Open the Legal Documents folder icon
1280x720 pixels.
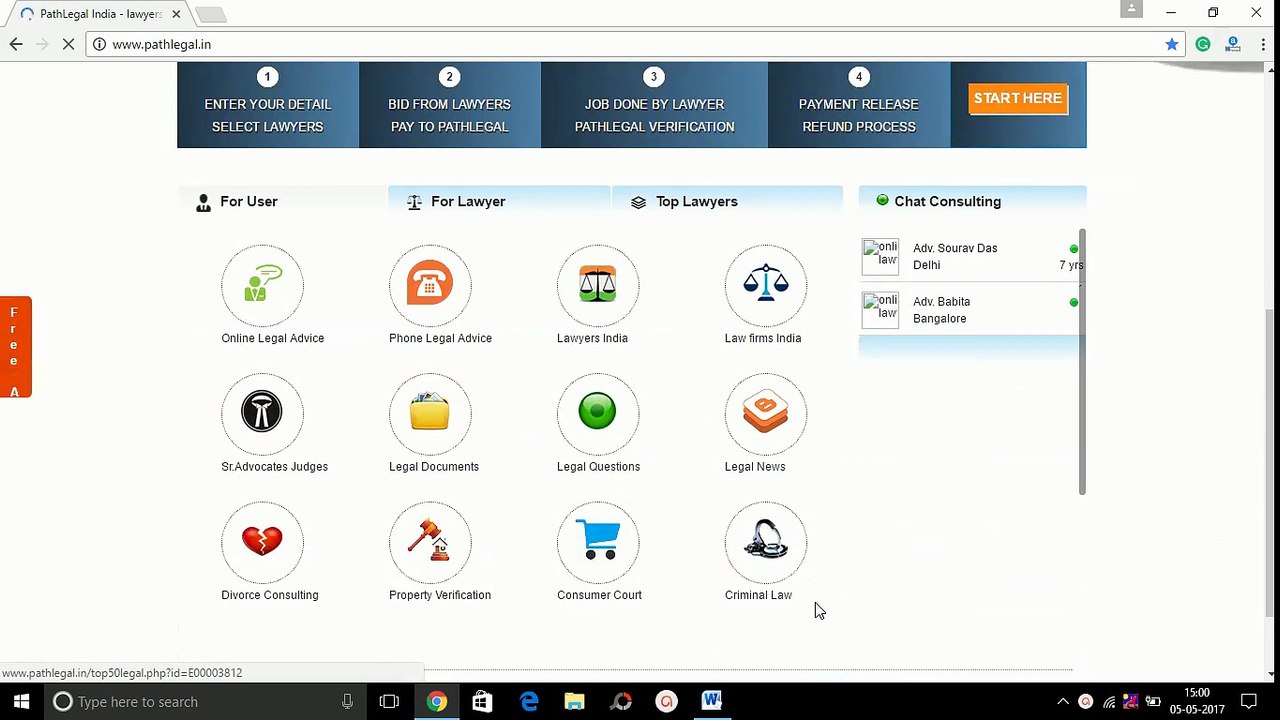pos(430,414)
